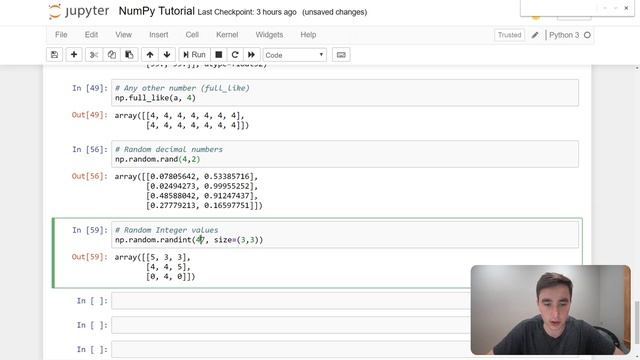This screenshot has height=360, width=640.
Task: Click the Python 3 kernel label
Action: pos(564,35)
